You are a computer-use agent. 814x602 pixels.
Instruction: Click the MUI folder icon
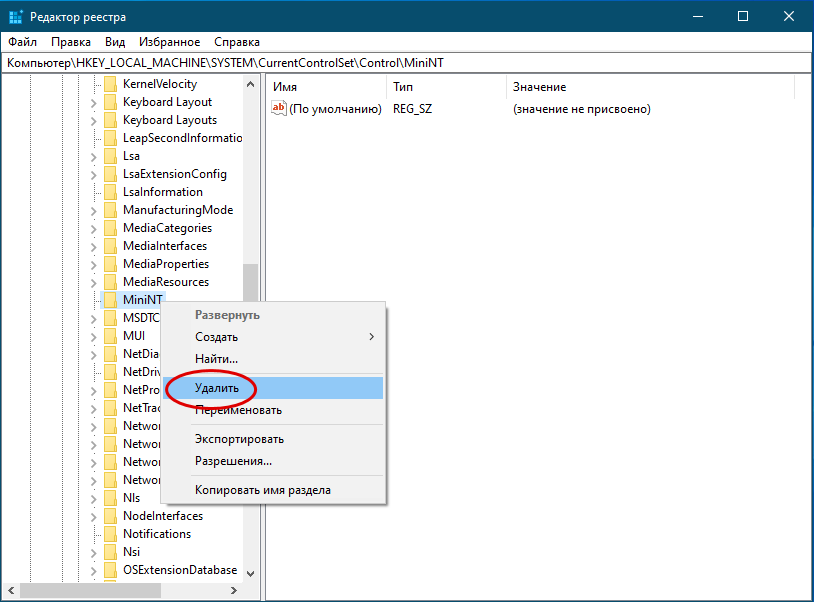pos(110,336)
